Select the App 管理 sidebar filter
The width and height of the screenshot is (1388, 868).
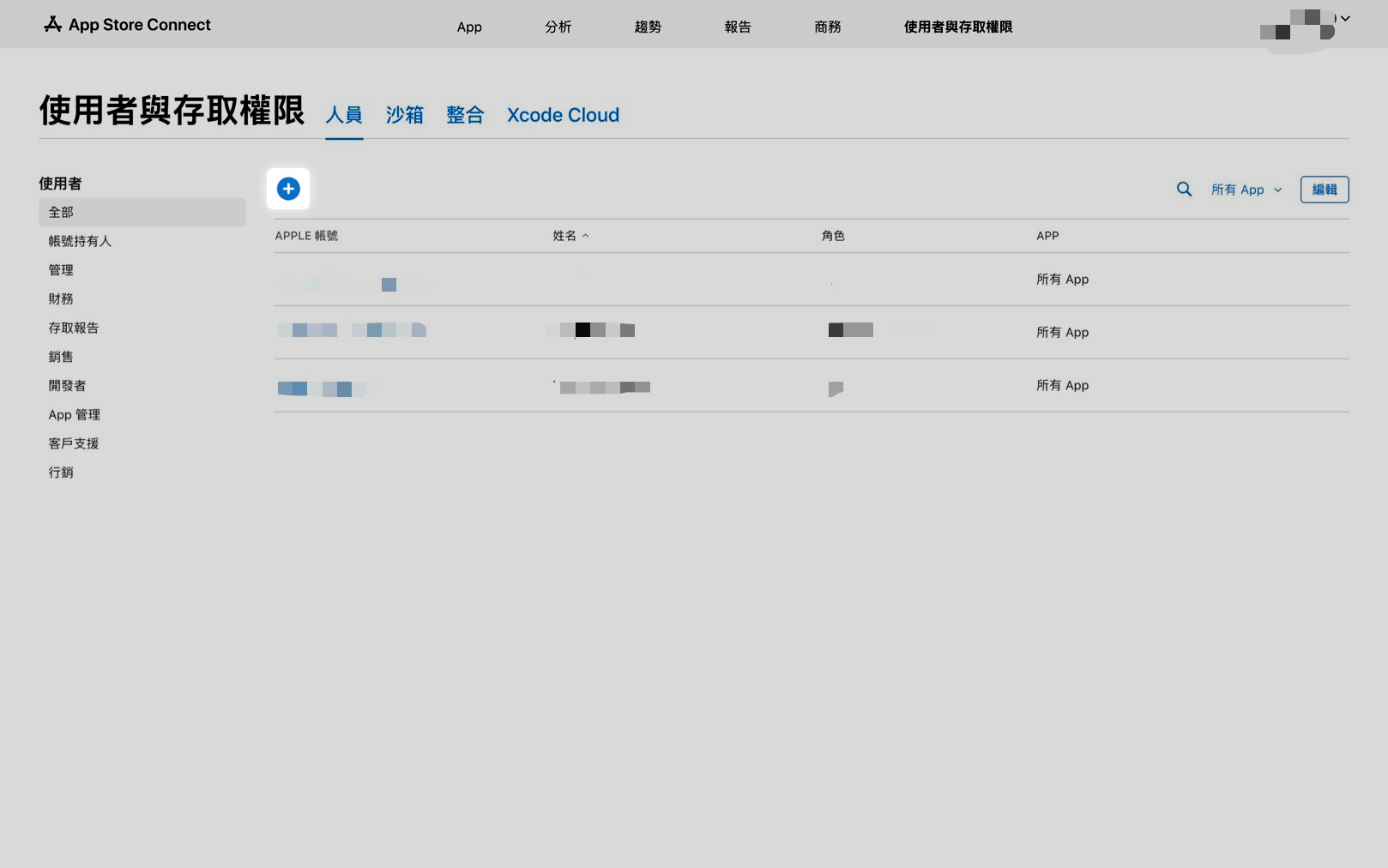(x=75, y=414)
